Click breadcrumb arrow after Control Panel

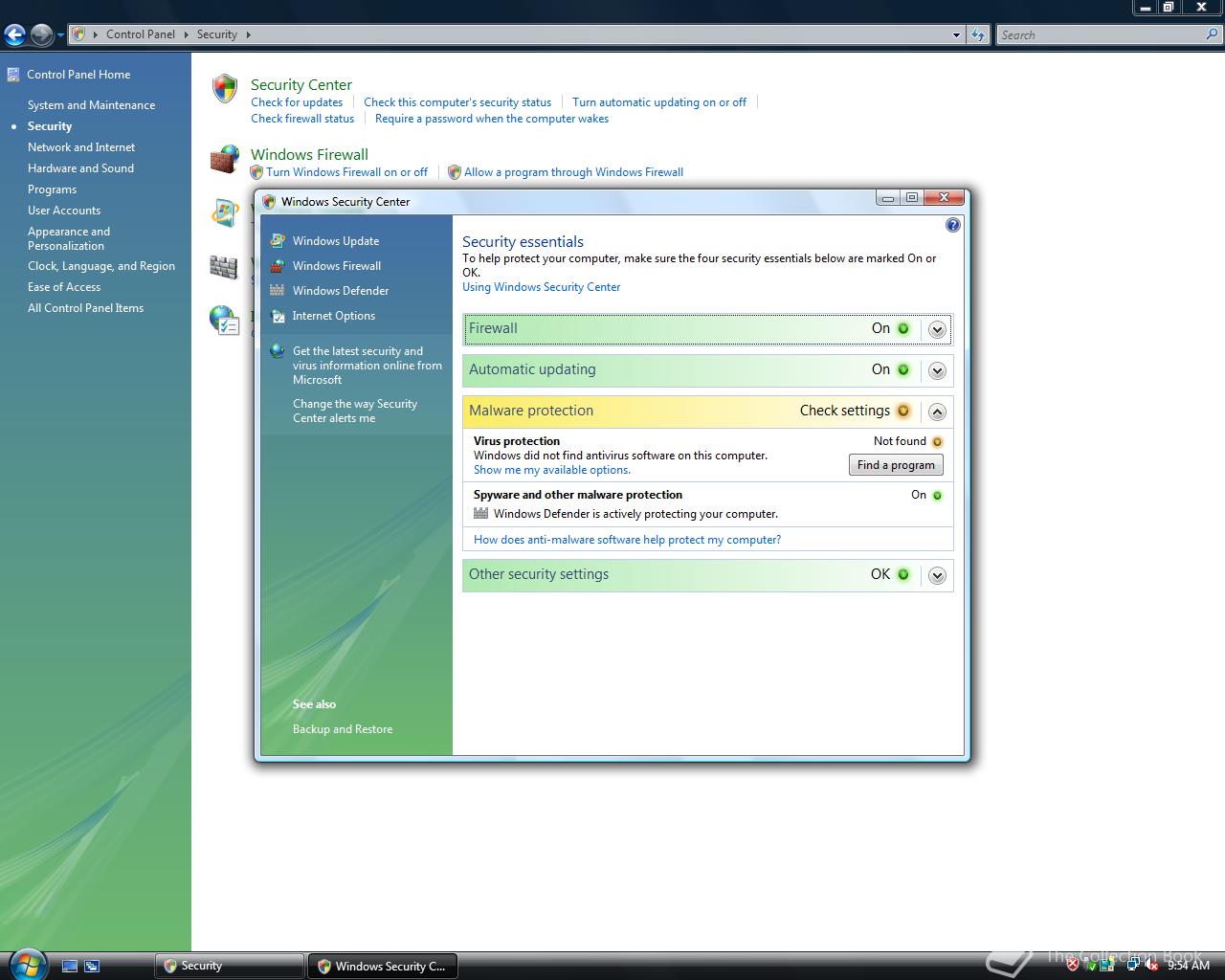187,34
